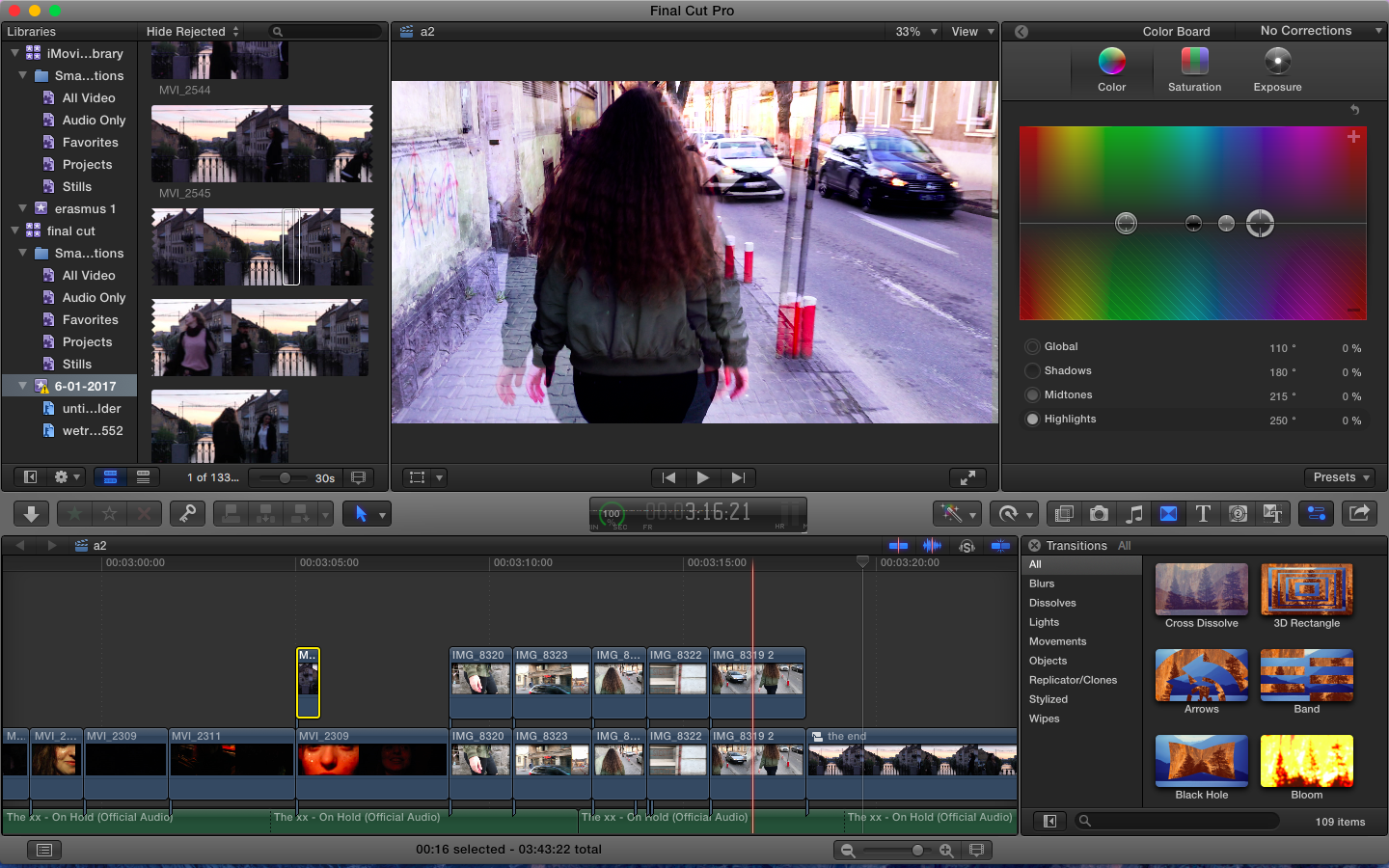Open the View options dropdown

click(x=972, y=32)
